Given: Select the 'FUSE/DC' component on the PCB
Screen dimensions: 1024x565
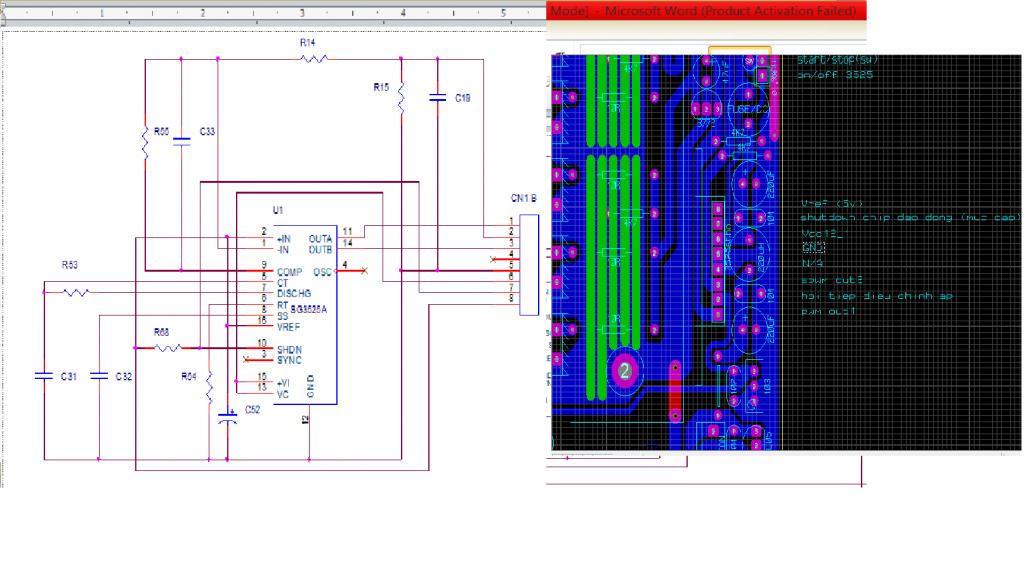Looking at the screenshot, I should coord(748,108).
